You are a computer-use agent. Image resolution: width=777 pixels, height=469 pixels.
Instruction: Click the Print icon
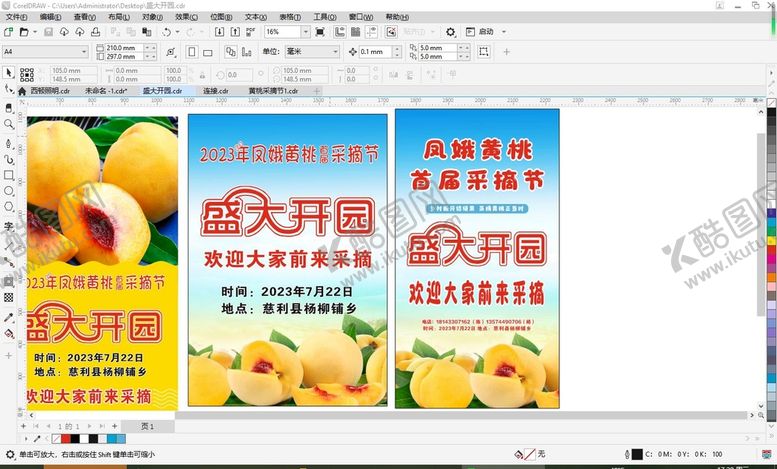point(95,32)
